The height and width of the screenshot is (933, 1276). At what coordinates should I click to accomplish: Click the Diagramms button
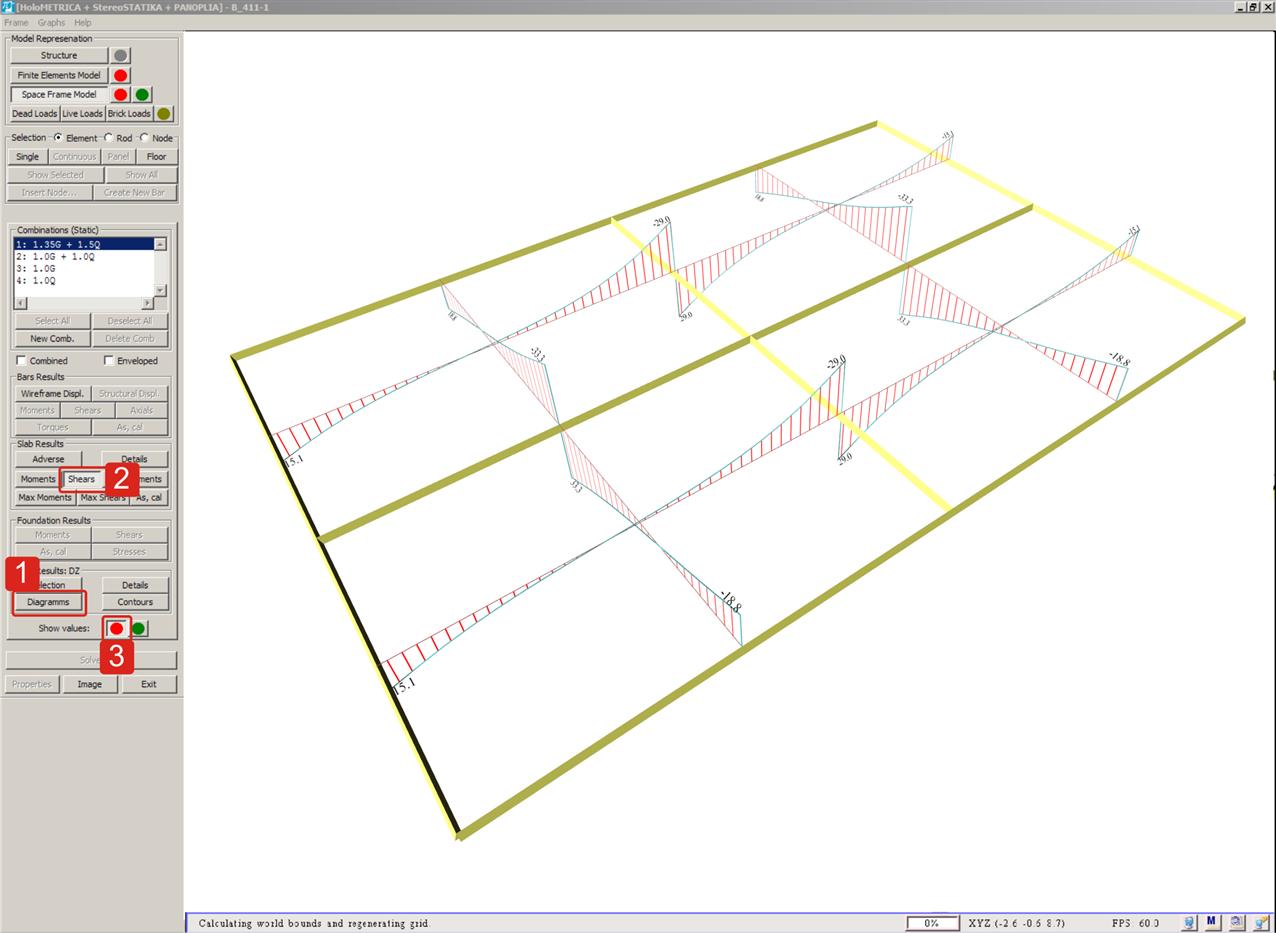pyautogui.click(x=49, y=602)
